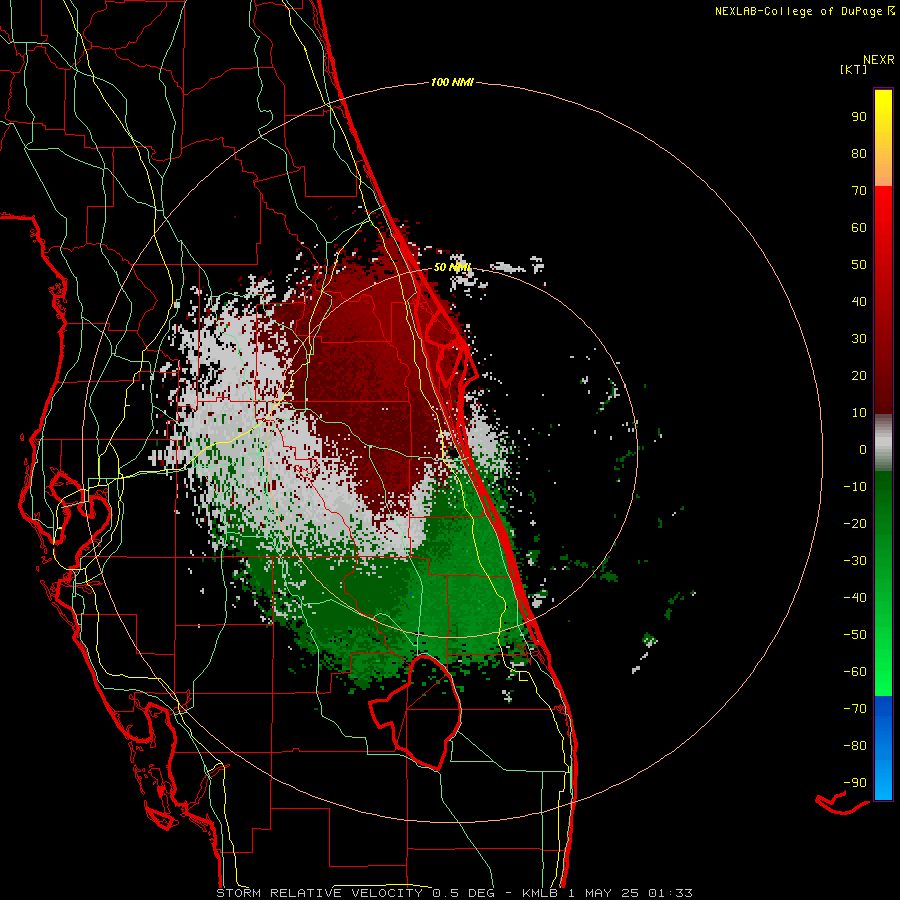The width and height of the screenshot is (900, 900).
Task: Click the 50 NMI range ring label
Action: pyautogui.click(x=452, y=267)
